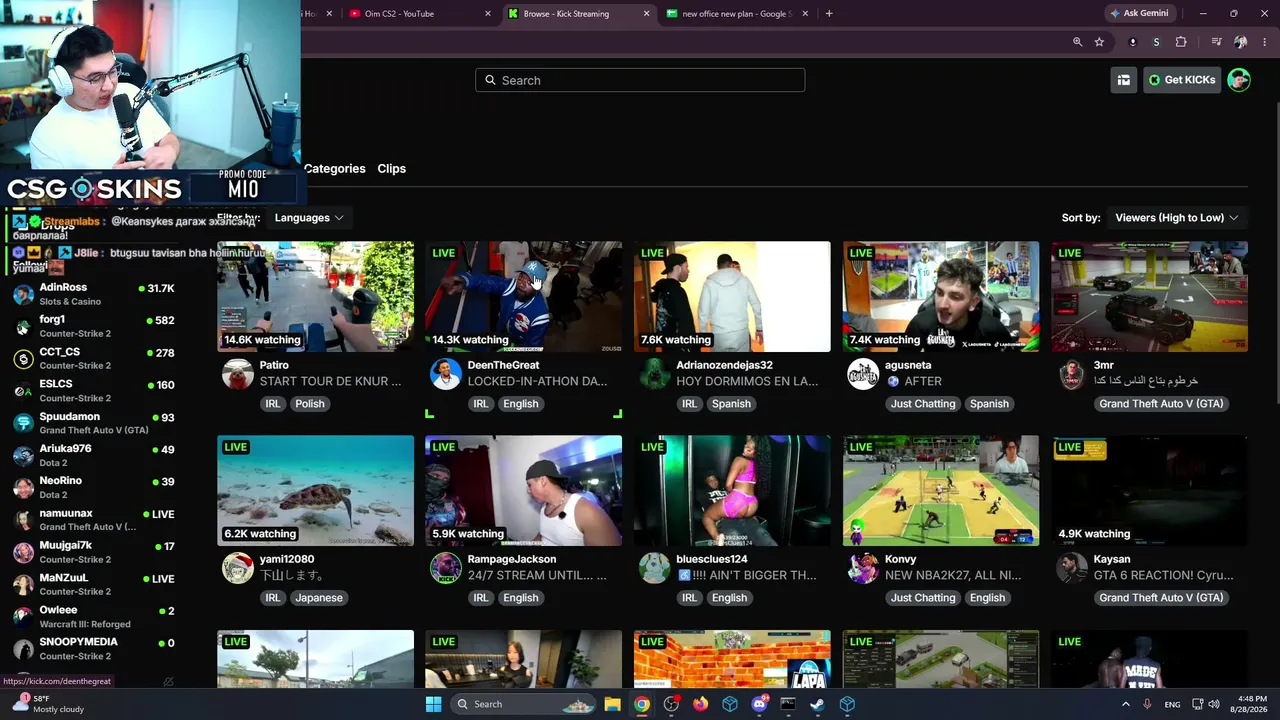Click Just Chatting tag under agusneta
1280x720 pixels.
(x=923, y=404)
